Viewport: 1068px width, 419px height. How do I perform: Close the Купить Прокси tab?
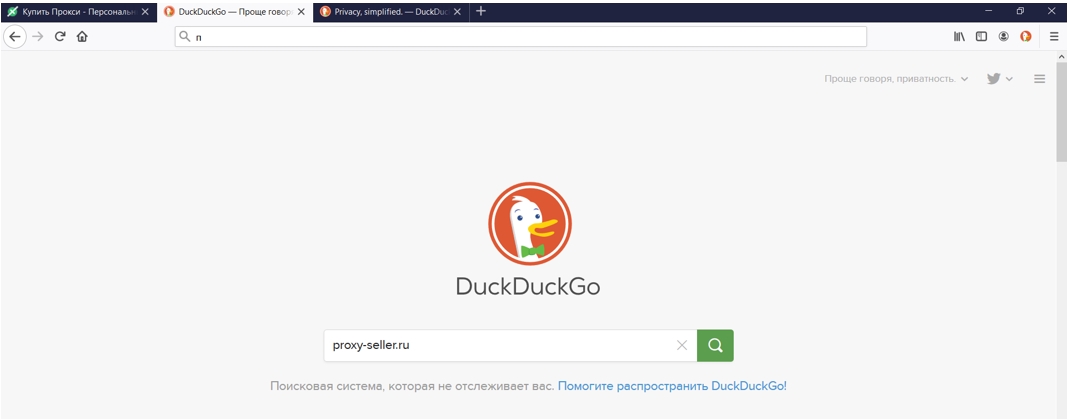click(x=145, y=12)
